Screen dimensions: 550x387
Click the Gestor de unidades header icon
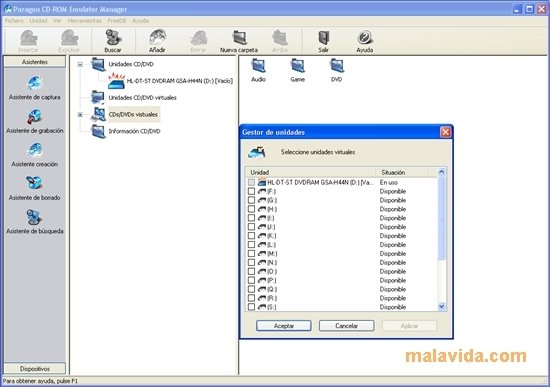pos(257,152)
